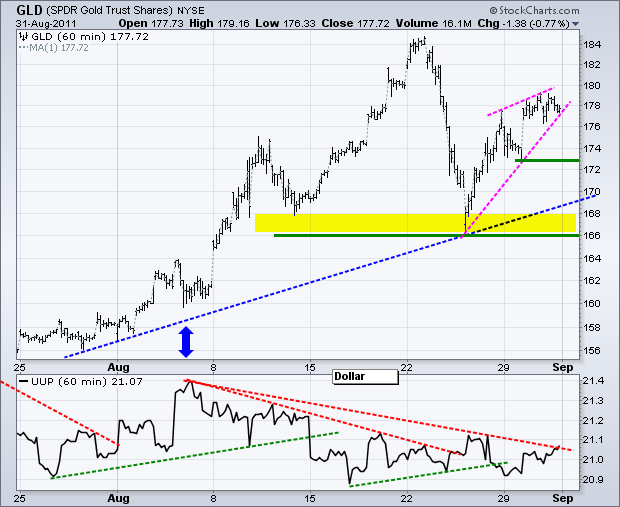Viewport: 620px width, 507px height.
Task: Click the UUP (60 min) 21.07 legend
Action: point(86,382)
